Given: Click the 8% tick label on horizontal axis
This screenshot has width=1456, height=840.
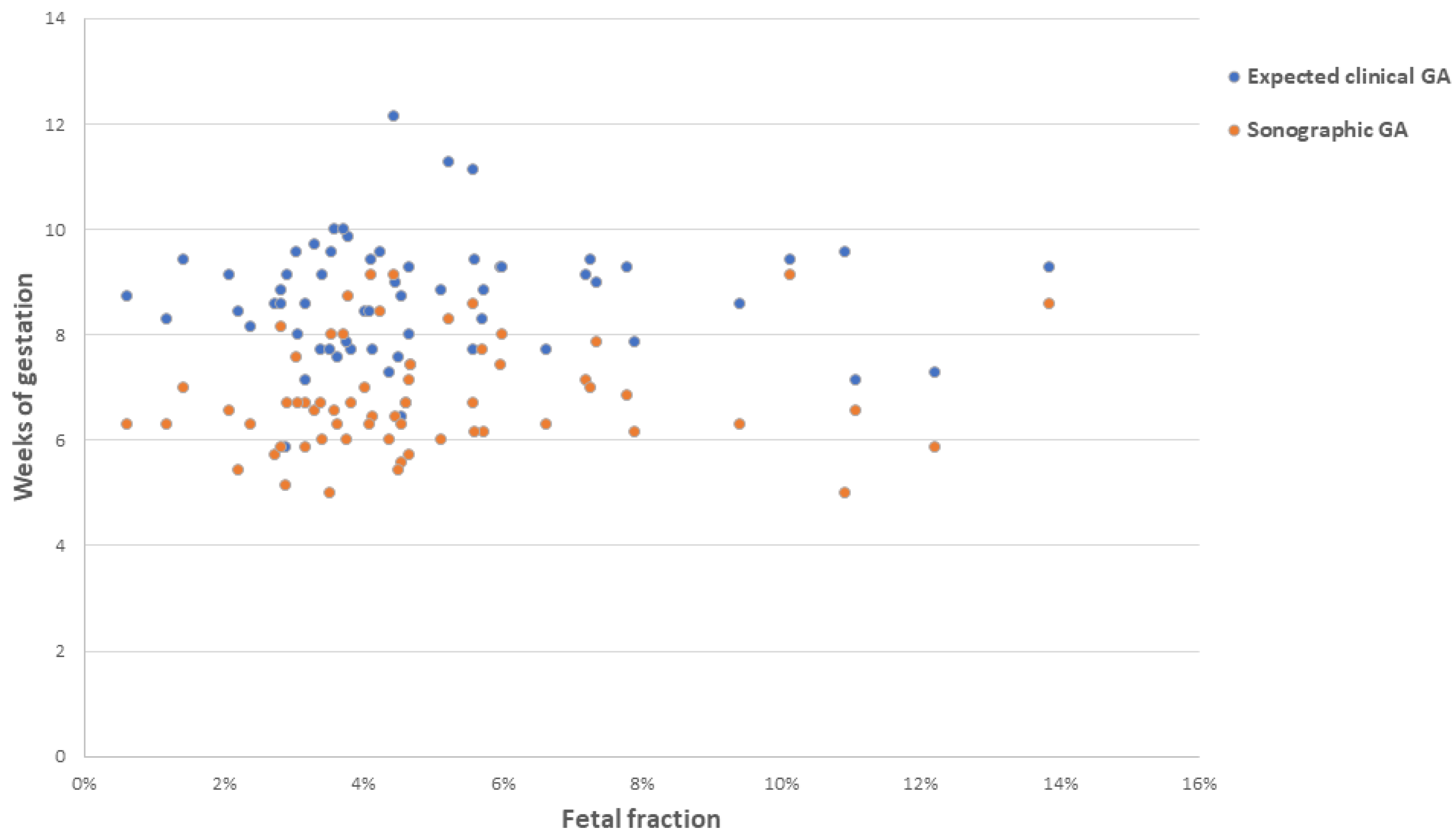Looking at the screenshot, I should pos(641,784).
